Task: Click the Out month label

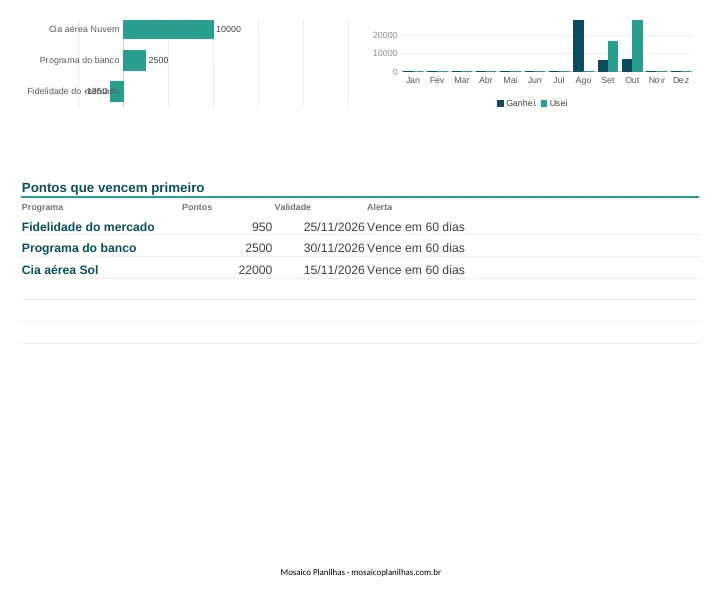Action: pos(632,80)
